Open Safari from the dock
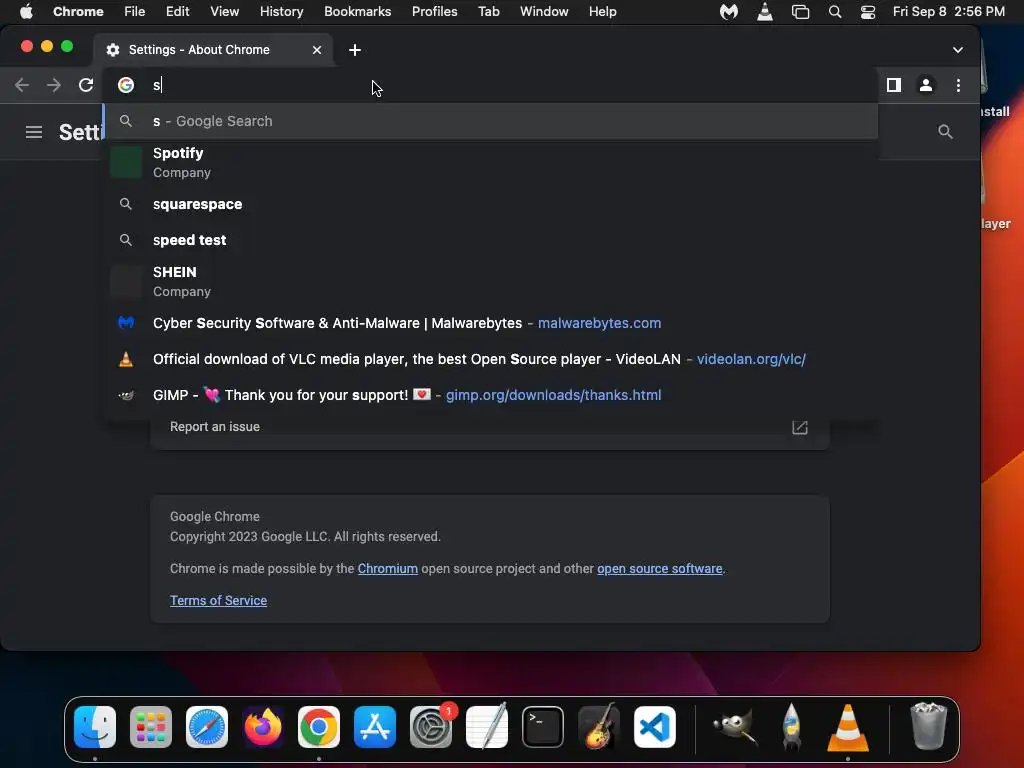 click(207, 727)
